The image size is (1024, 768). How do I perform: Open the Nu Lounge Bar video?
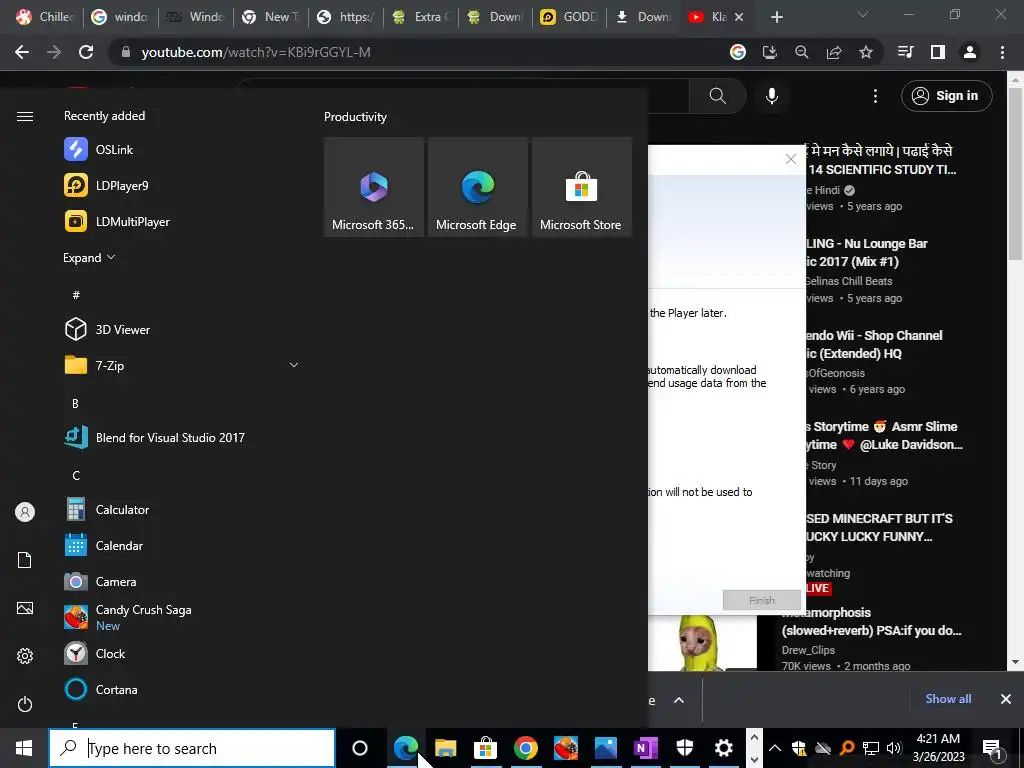[866, 253]
